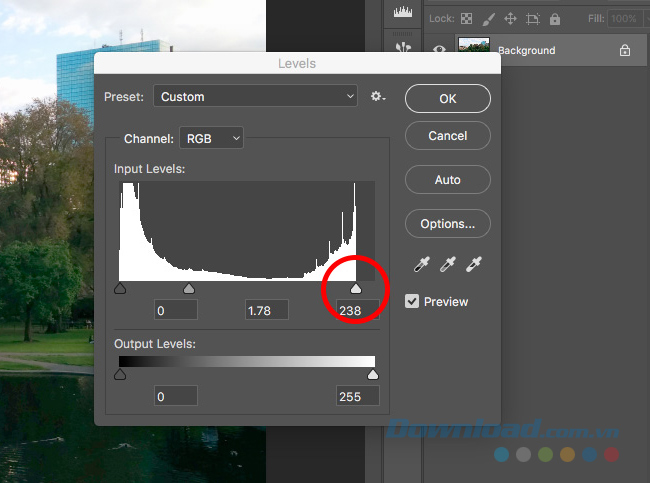The image size is (650, 483).
Task: Click the output highlights field showing 255
Action: pyautogui.click(x=358, y=396)
